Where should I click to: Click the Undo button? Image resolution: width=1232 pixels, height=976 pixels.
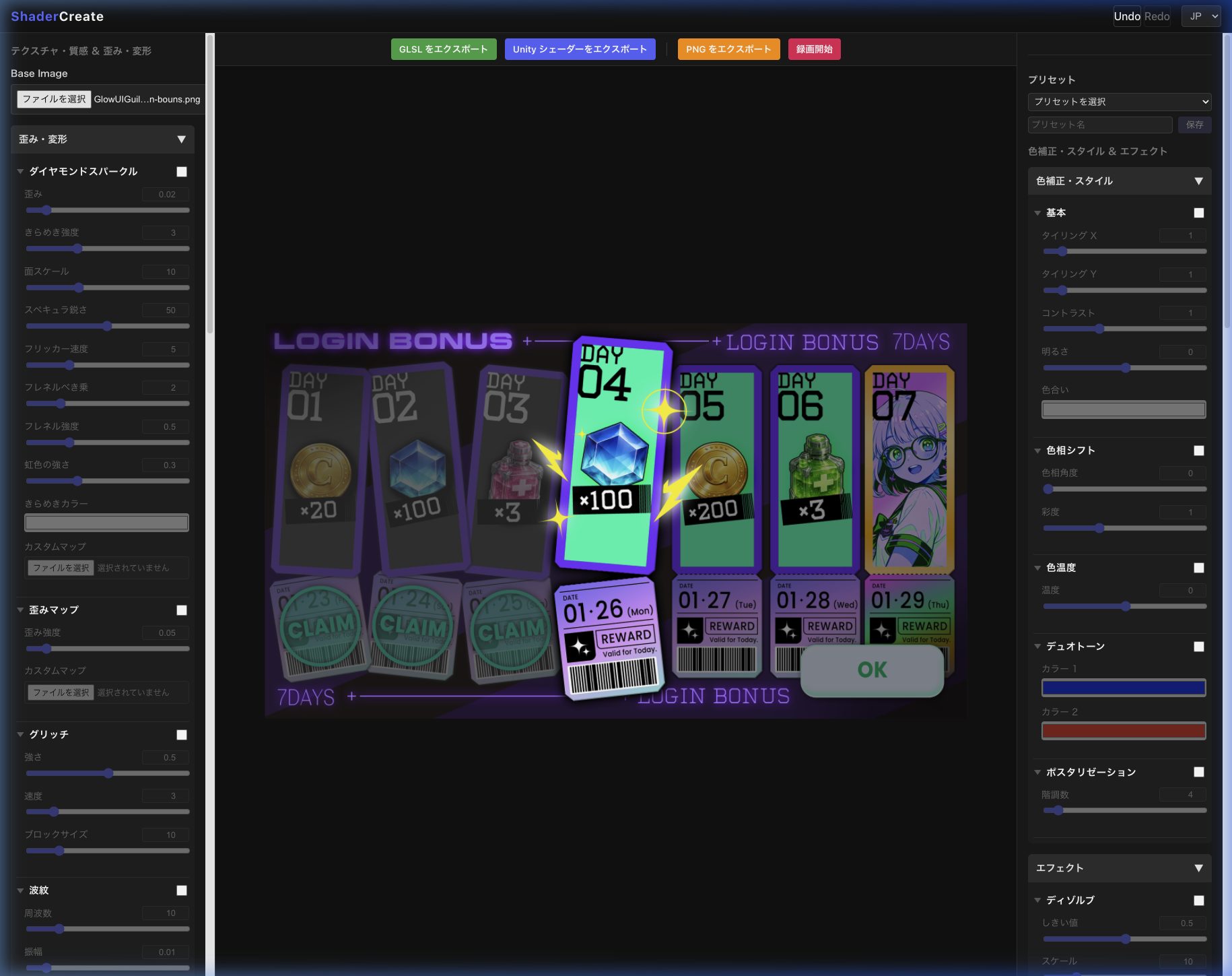1126,16
